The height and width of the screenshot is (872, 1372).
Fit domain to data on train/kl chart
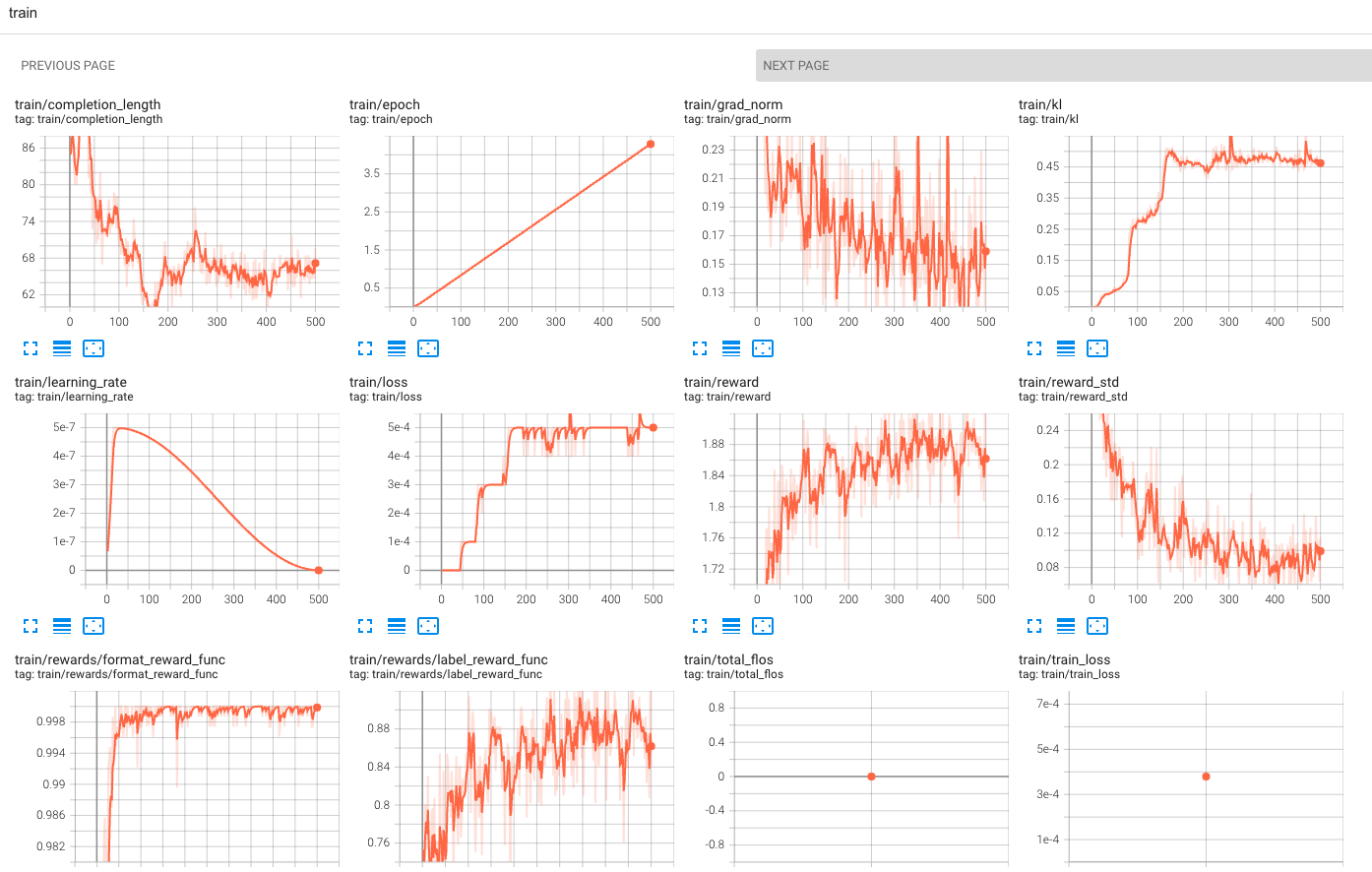(x=1097, y=348)
